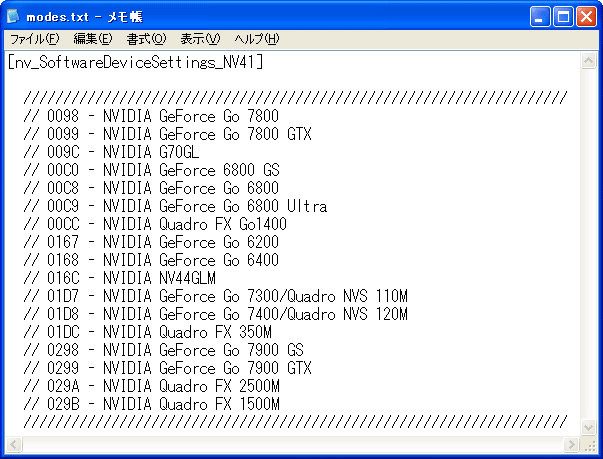Screen dimensions: 603x459
Task: Place cursor on [nv_SoftwareDeviceSettings_NV41] line
Action: (135, 62)
